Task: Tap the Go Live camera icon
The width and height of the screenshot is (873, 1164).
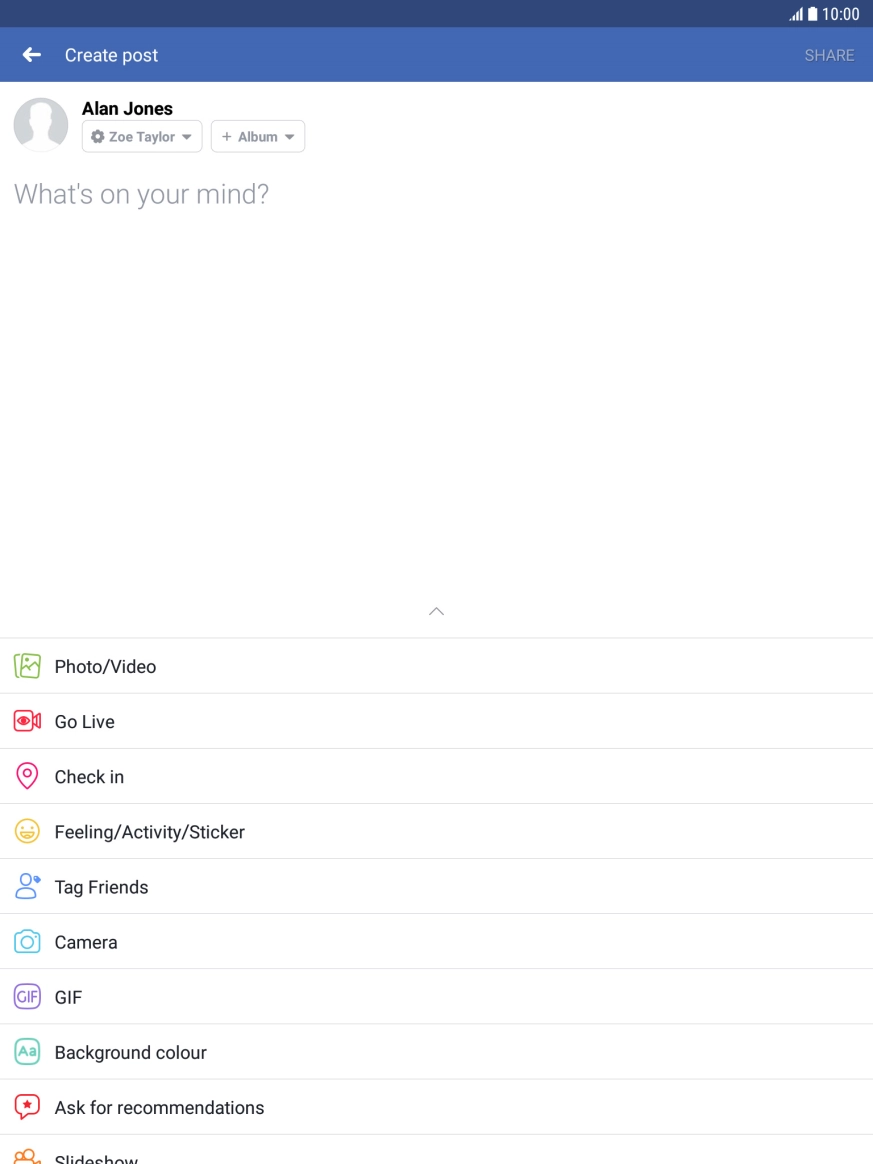Action: [x=27, y=720]
